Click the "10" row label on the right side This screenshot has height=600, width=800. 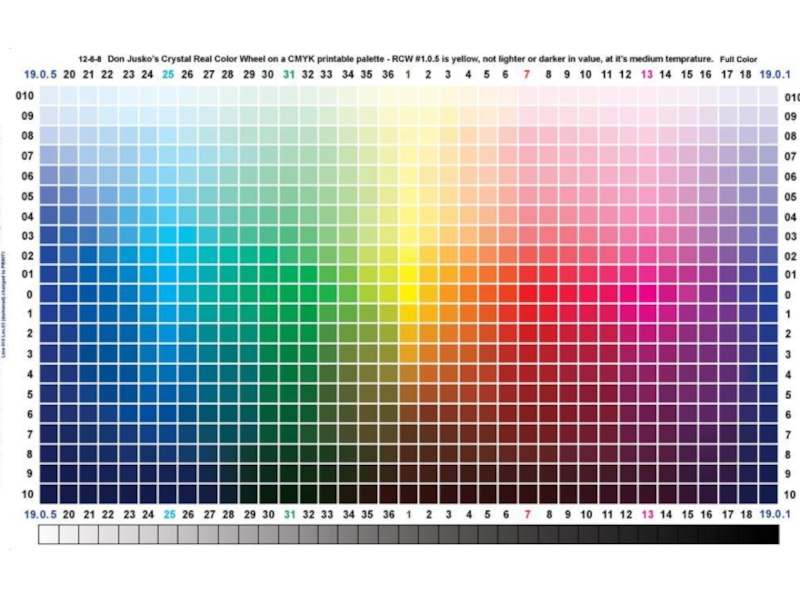[x=789, y=494]
